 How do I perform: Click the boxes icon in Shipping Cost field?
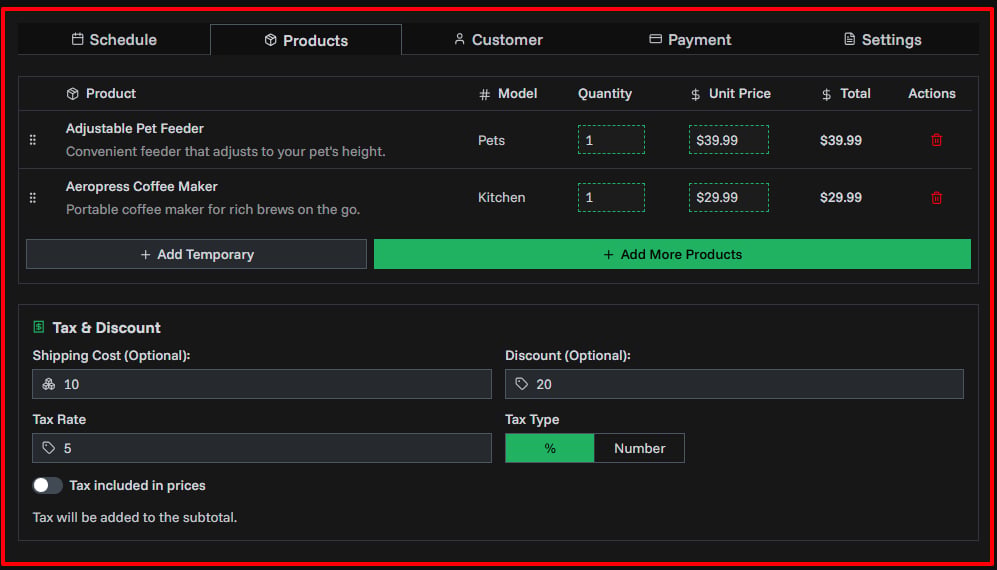point(48,384)
